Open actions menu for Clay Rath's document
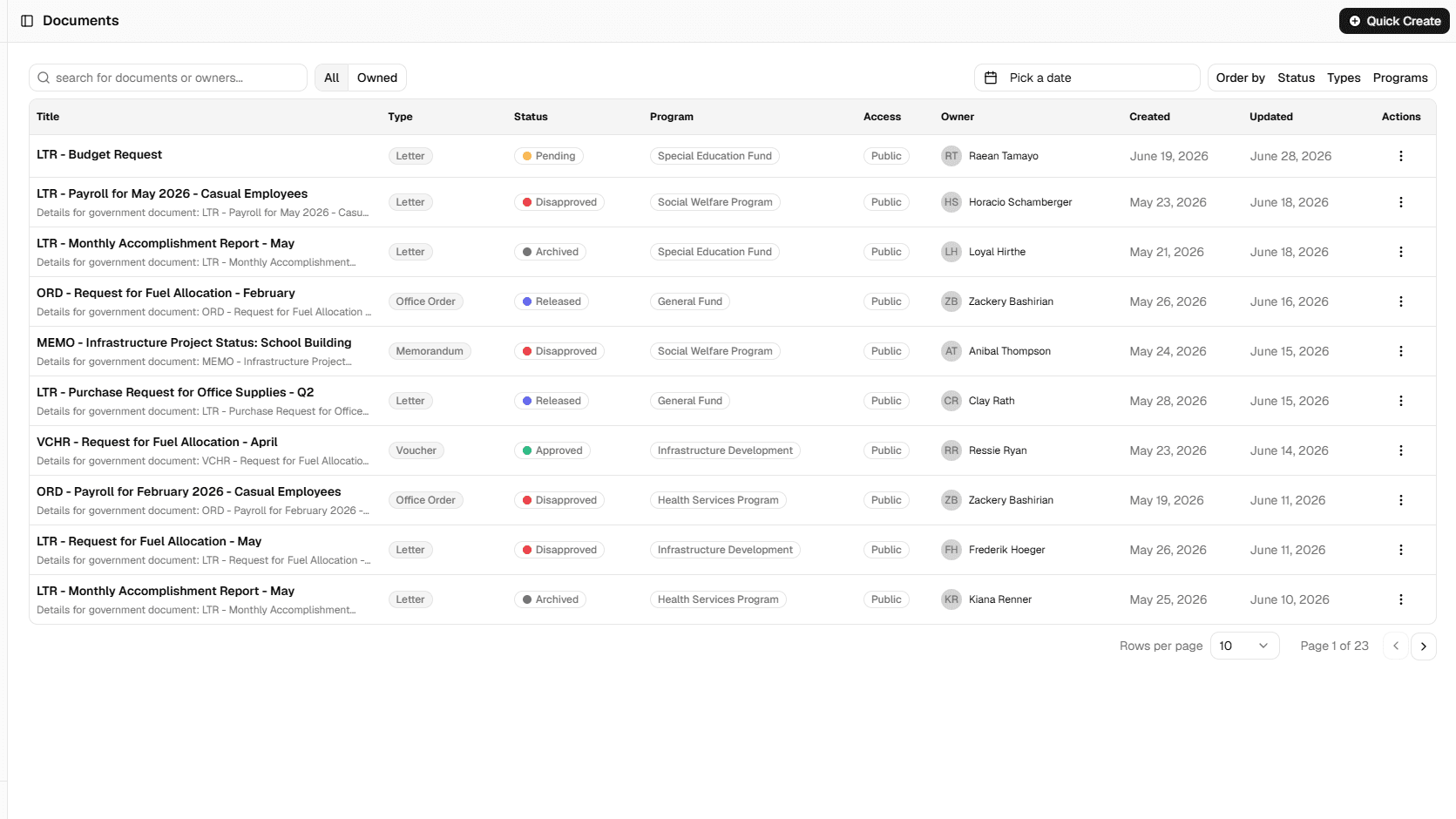The image size is (1456, 819). 1400,401
